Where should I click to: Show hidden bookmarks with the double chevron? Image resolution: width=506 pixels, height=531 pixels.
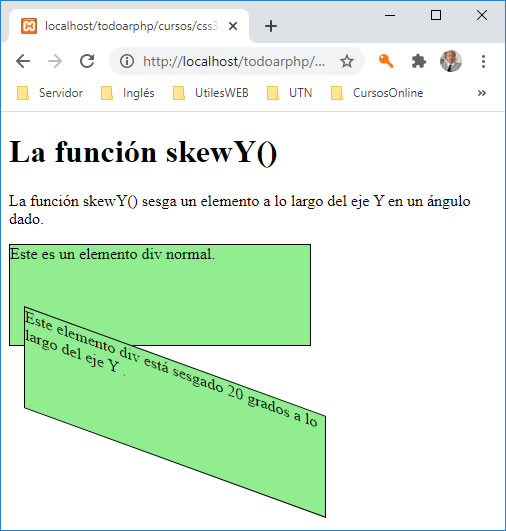(x=482, y=93)
